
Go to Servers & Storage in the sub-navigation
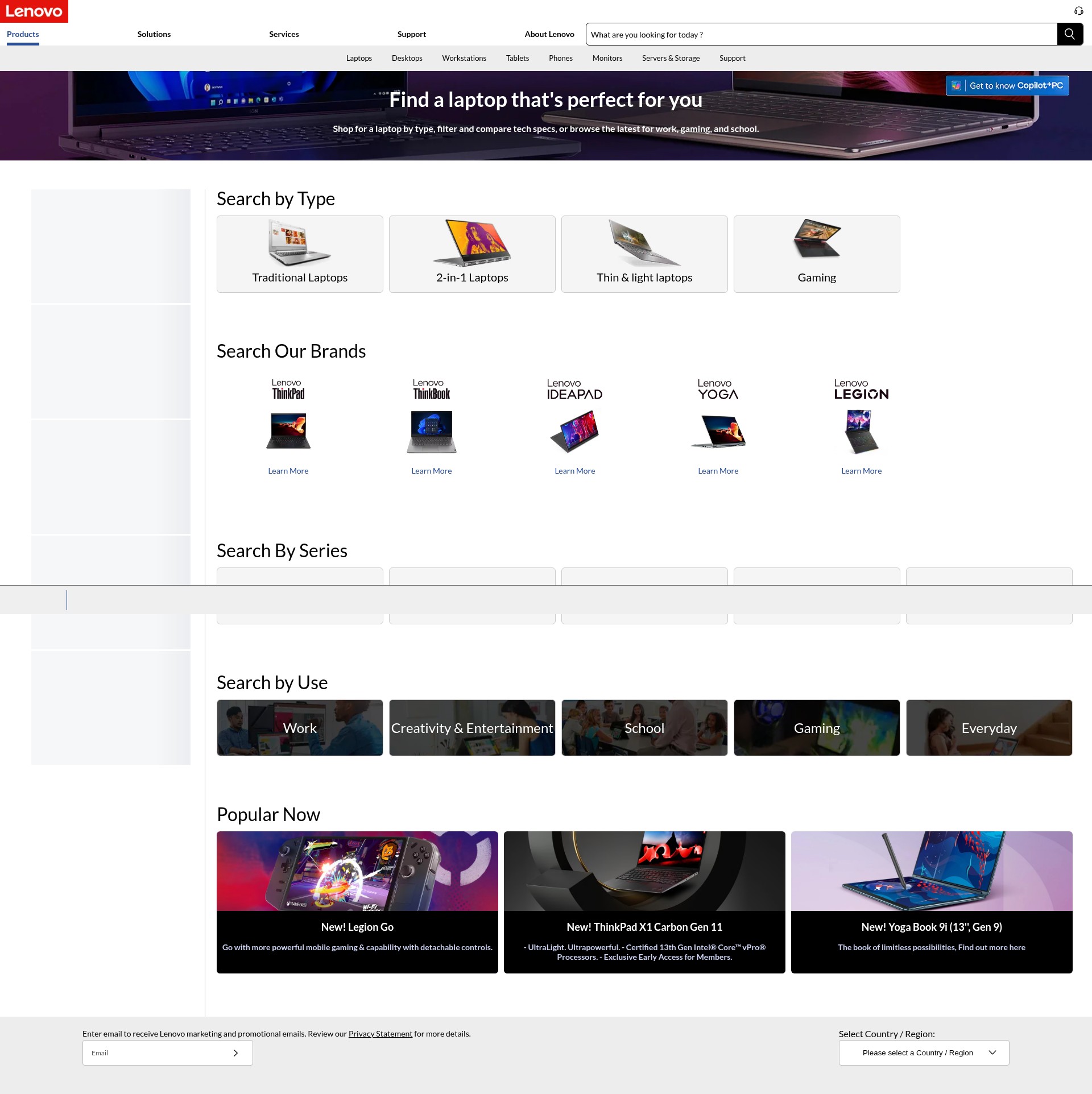pos(671,58)
